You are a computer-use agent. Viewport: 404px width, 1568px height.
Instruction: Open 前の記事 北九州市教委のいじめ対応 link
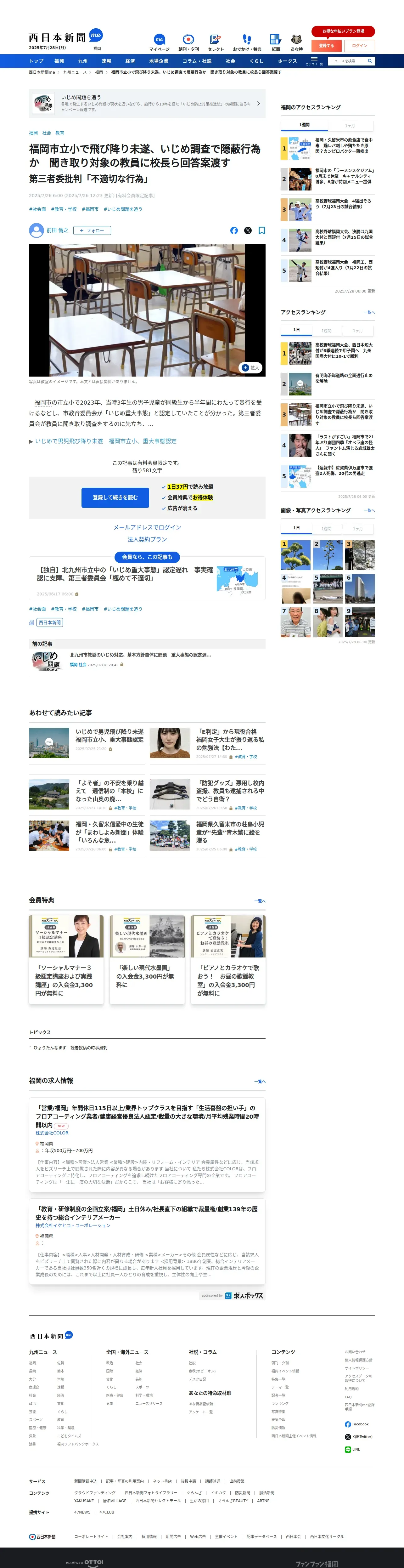[141, 655]
